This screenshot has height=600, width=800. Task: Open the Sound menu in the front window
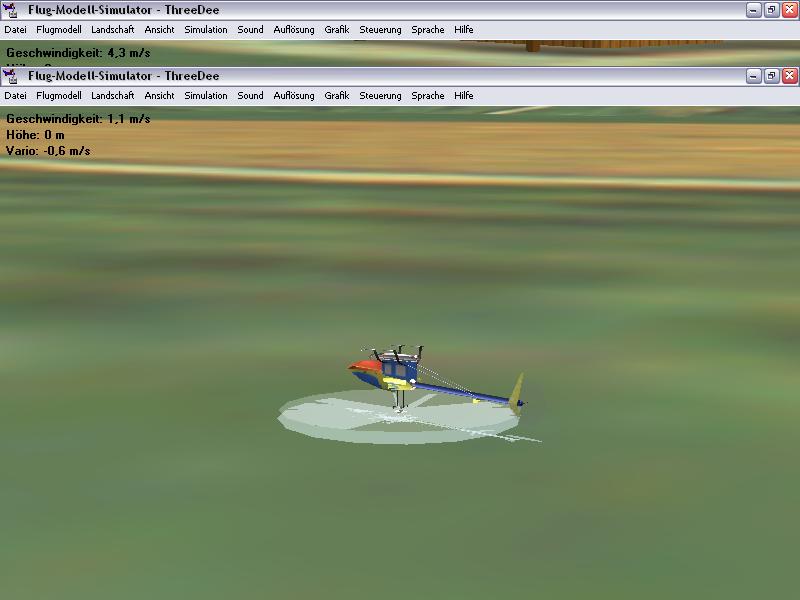pyautogui.click(x=250, y=96)
